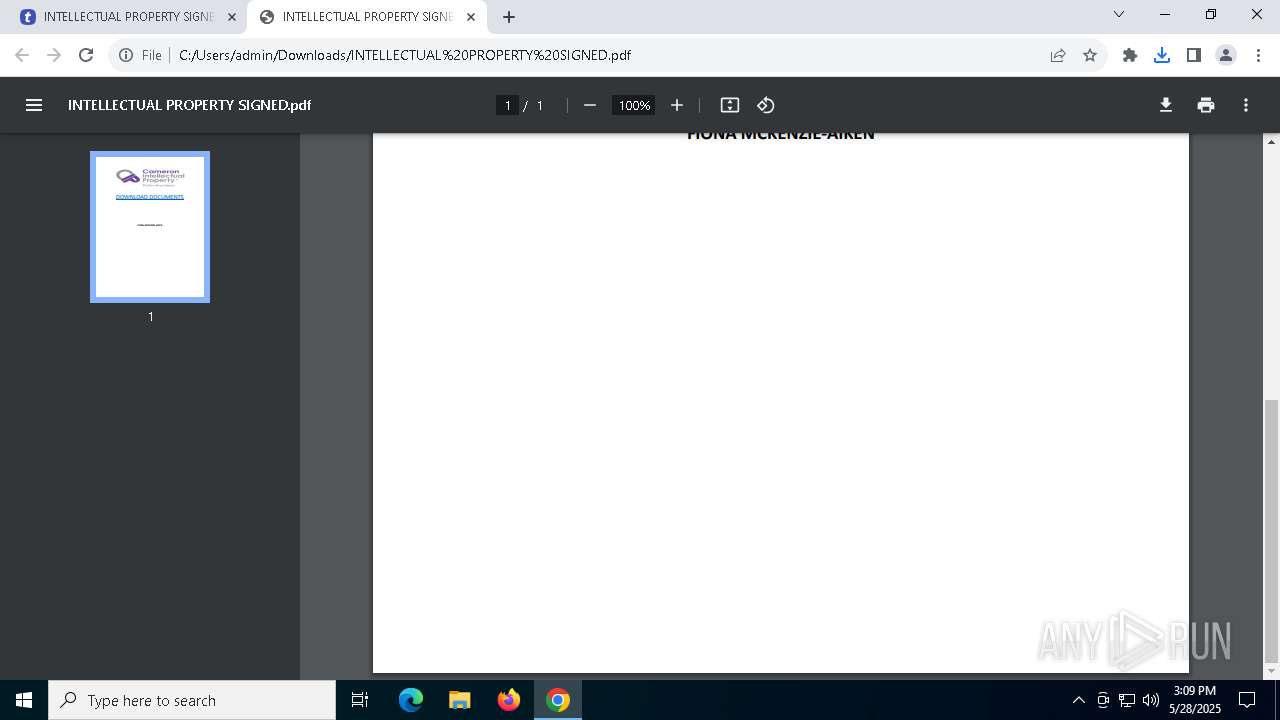The width and height of the screenshot is (1280, 720).
Task: Click the Type here to search box
Action: 192,700
